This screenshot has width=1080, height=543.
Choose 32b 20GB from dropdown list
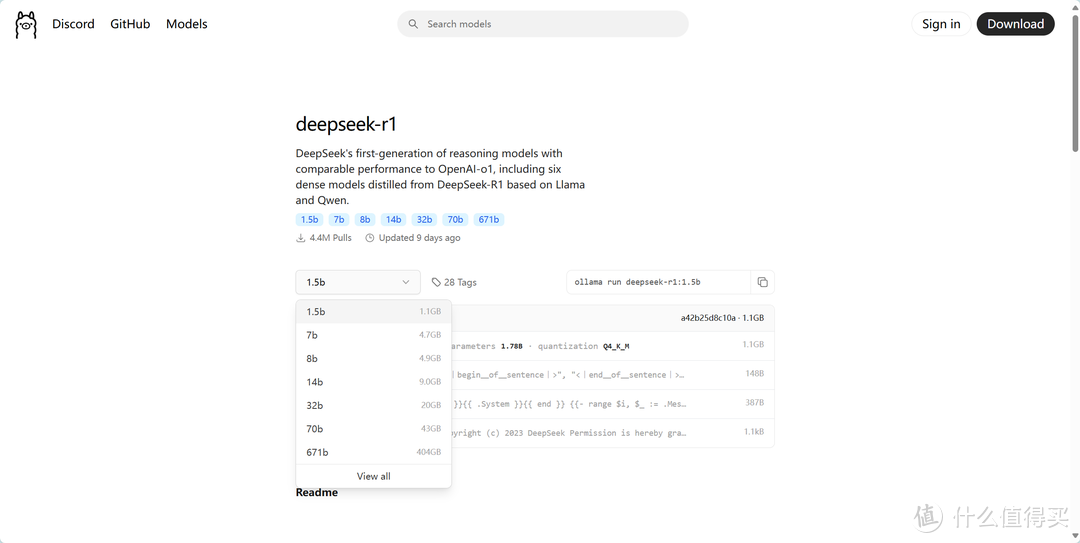tap(373, 405)
